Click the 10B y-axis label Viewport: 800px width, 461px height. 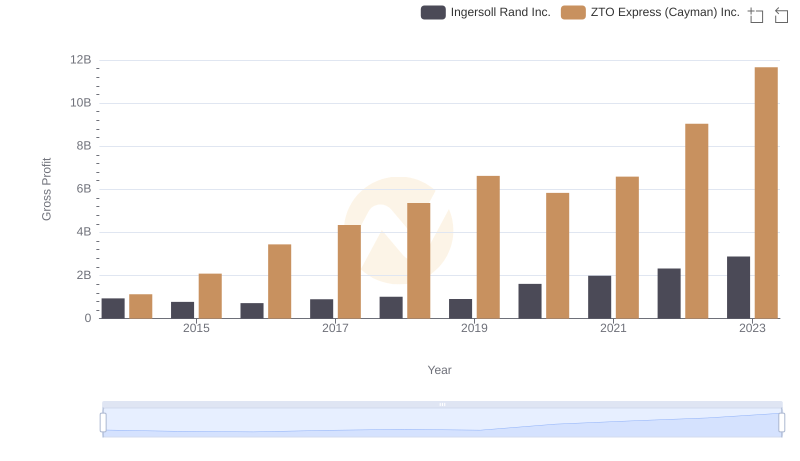click(x=81, y=103)
